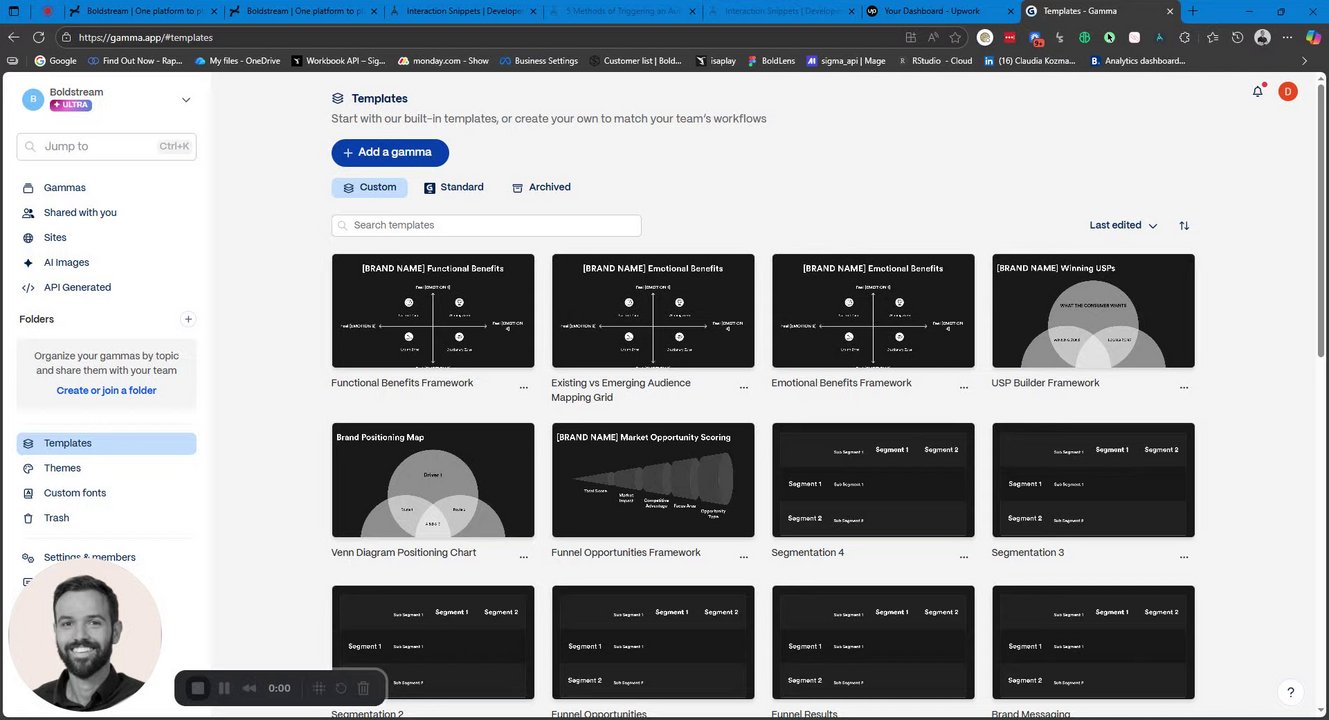Open browser history clock icon
The height and width of the screenshot is (720, 1329).
(x=1238, y=37)
